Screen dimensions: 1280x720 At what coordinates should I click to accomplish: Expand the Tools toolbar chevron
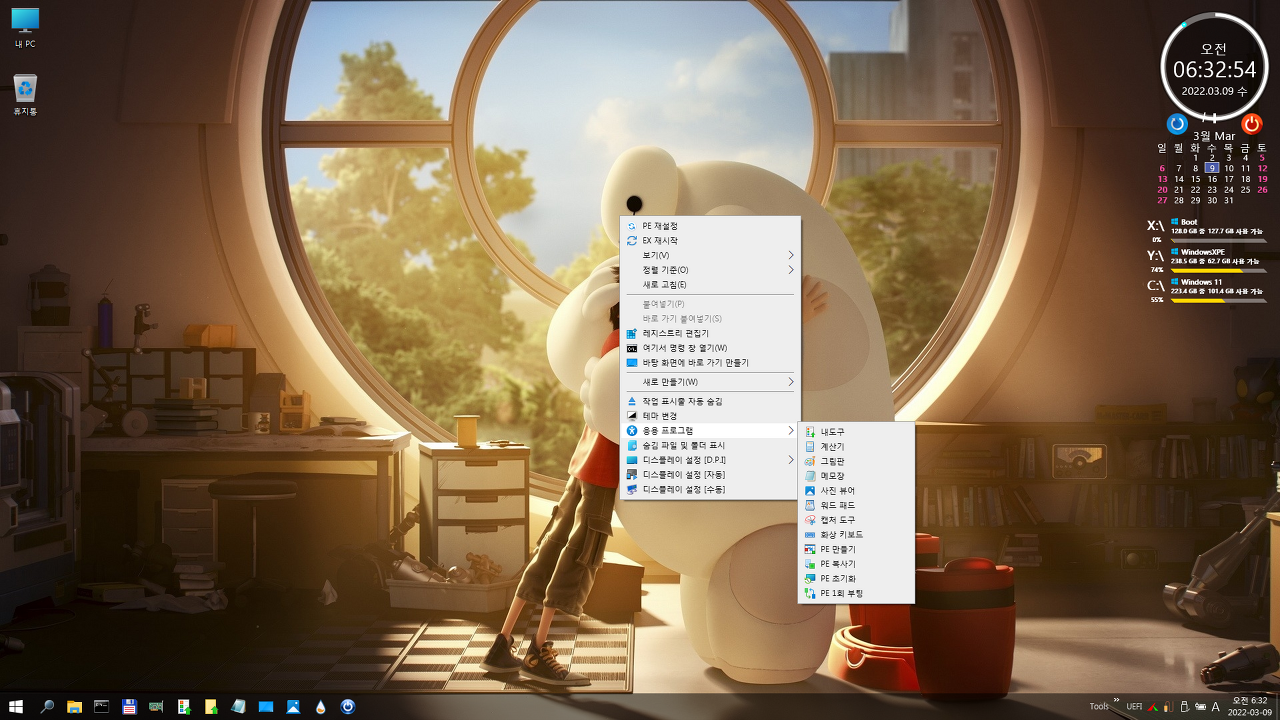coord(1117,700)
